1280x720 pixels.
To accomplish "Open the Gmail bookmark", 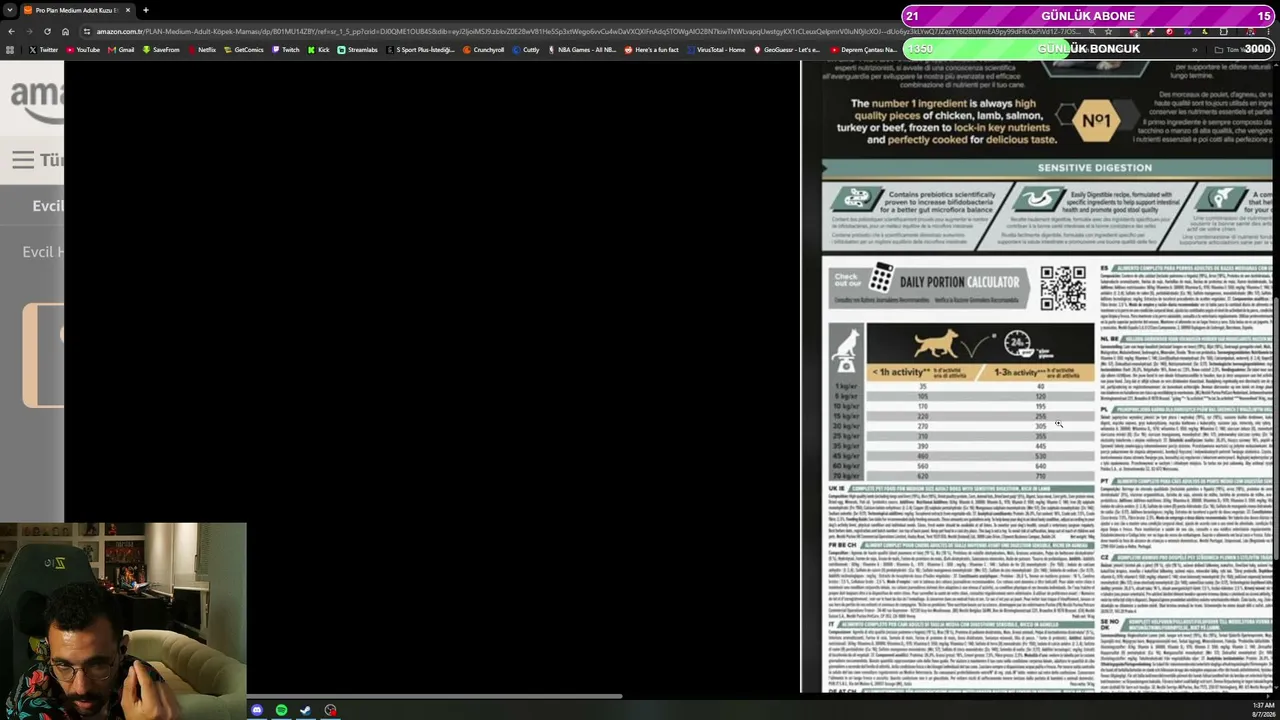I will [x=121, y=49].
